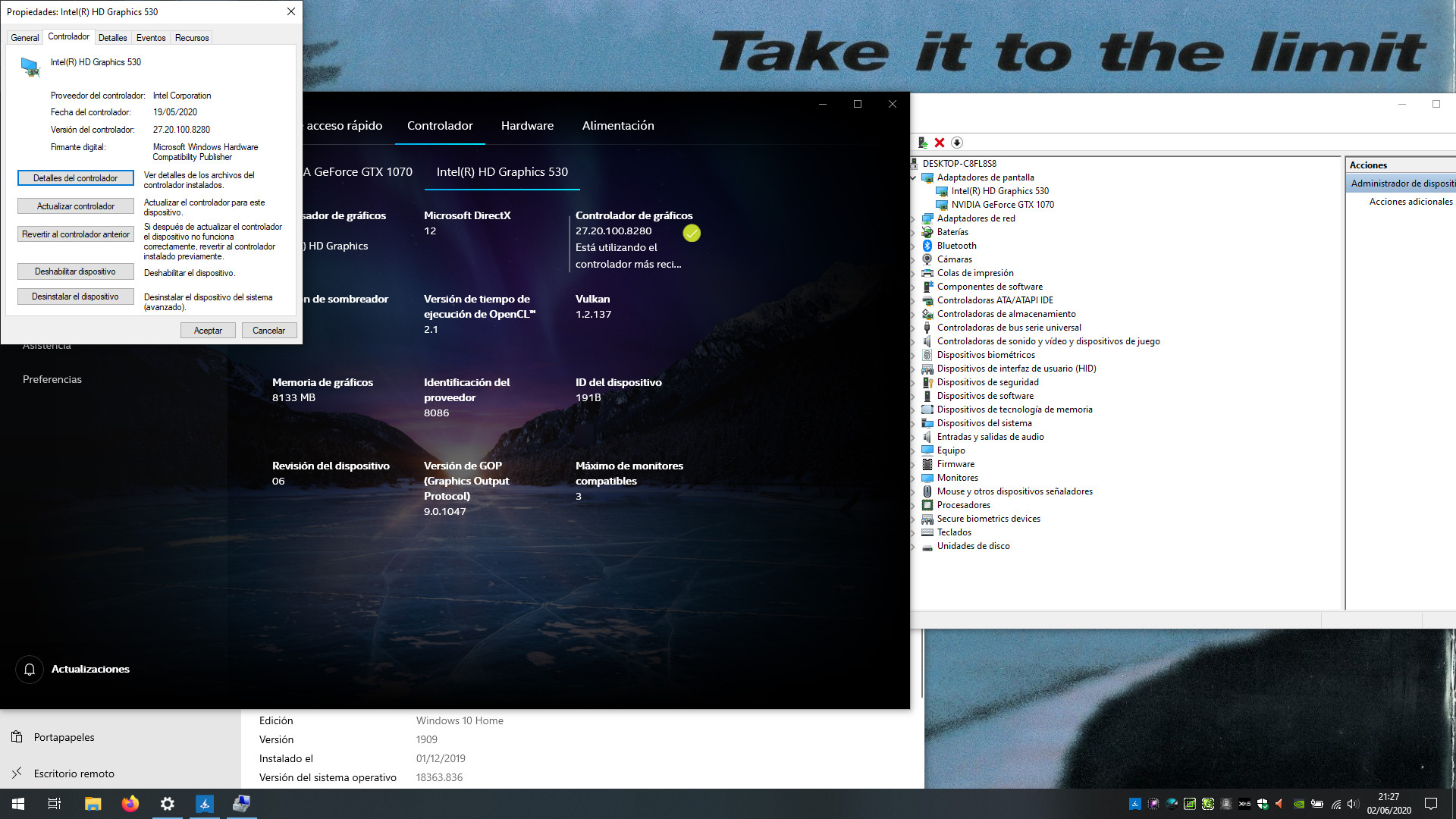Viewport: 1456px width, 819px height.
Task: Expand the Controladoras ATA/ATAPI IDE node
Action: [x=913, y=300]
